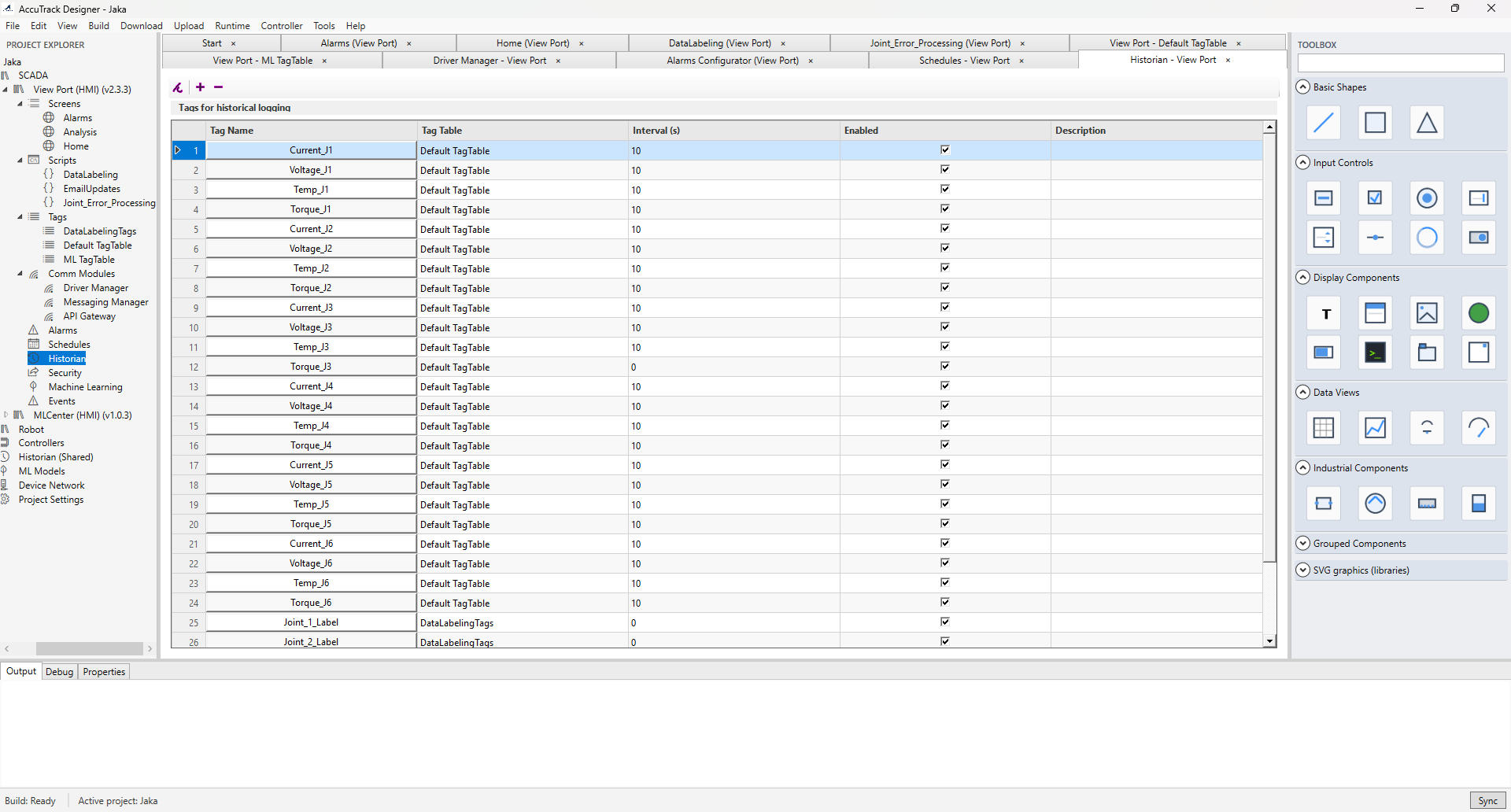This screenshot has height=812, width=1511.
Task: Open the Runtime menu
Action: coord(232,26)
